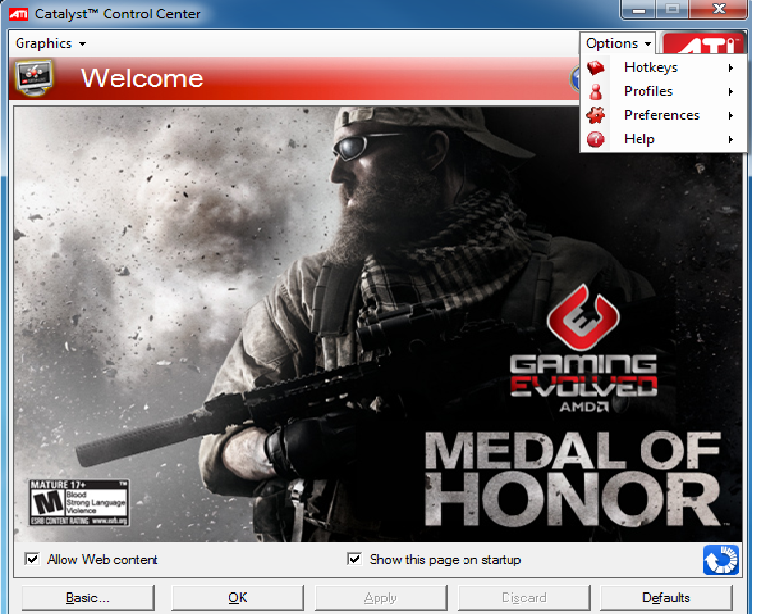Click the Apply button

(381, 598)
